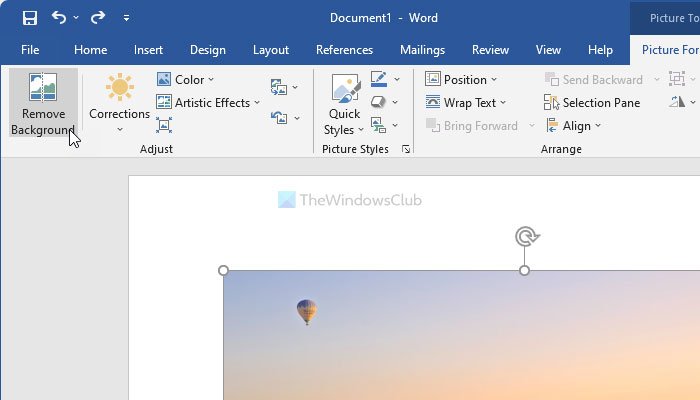Click the top-middle resize handle of picture

525,271
